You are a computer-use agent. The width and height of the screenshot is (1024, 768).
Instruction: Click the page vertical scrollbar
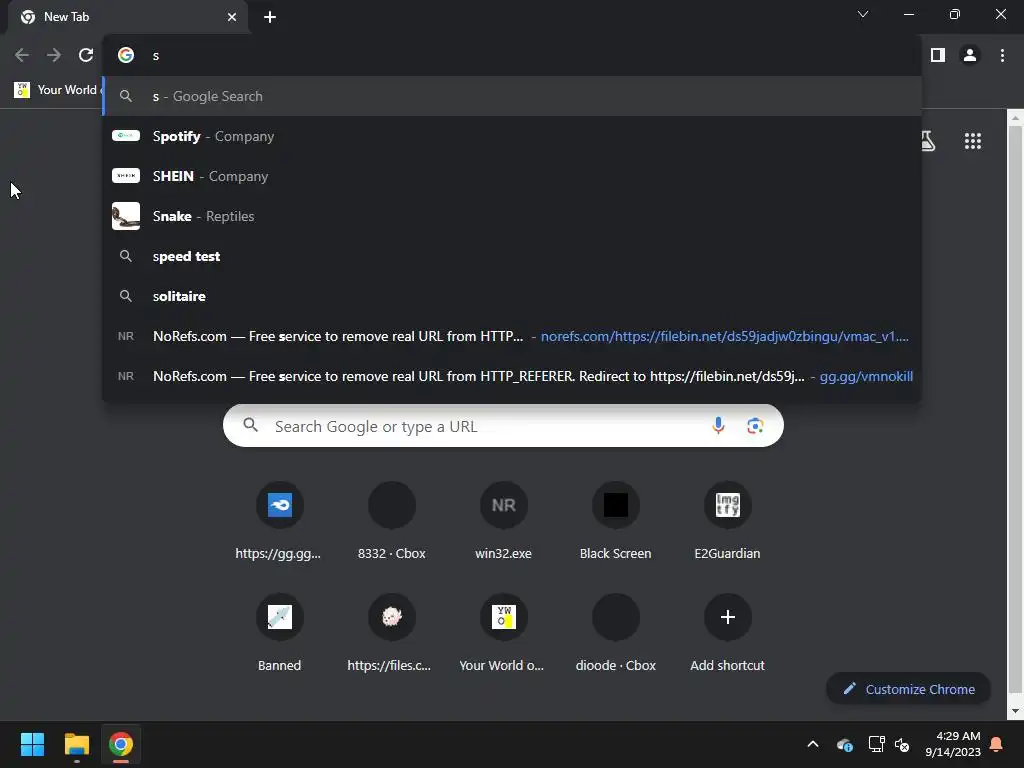[x=1015, y=411]
